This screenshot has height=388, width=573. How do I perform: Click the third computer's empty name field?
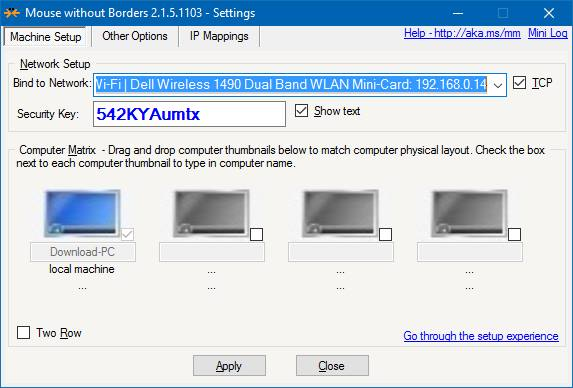tap(341, 252)
